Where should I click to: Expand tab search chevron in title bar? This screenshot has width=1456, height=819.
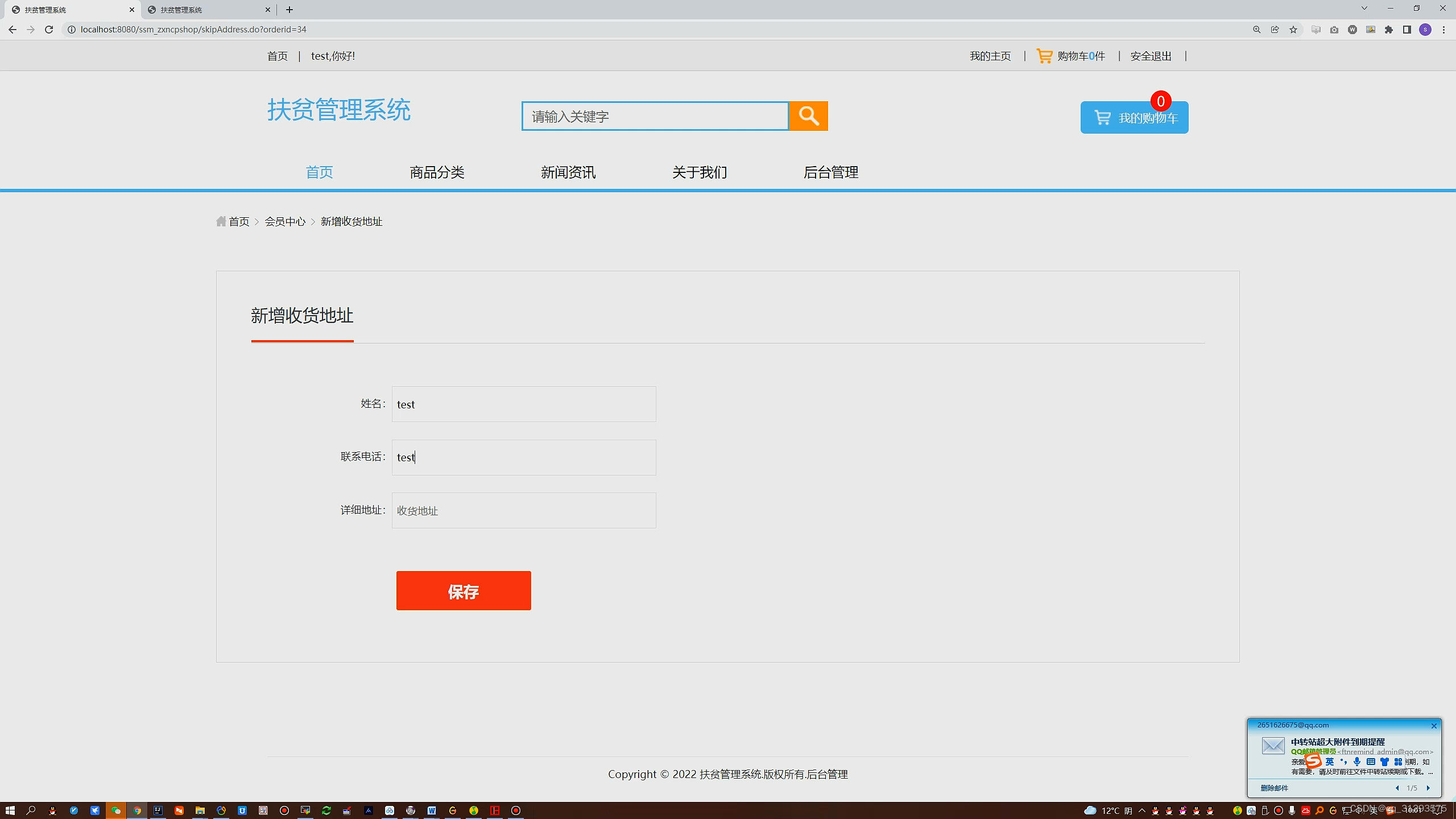(1364, 8)
